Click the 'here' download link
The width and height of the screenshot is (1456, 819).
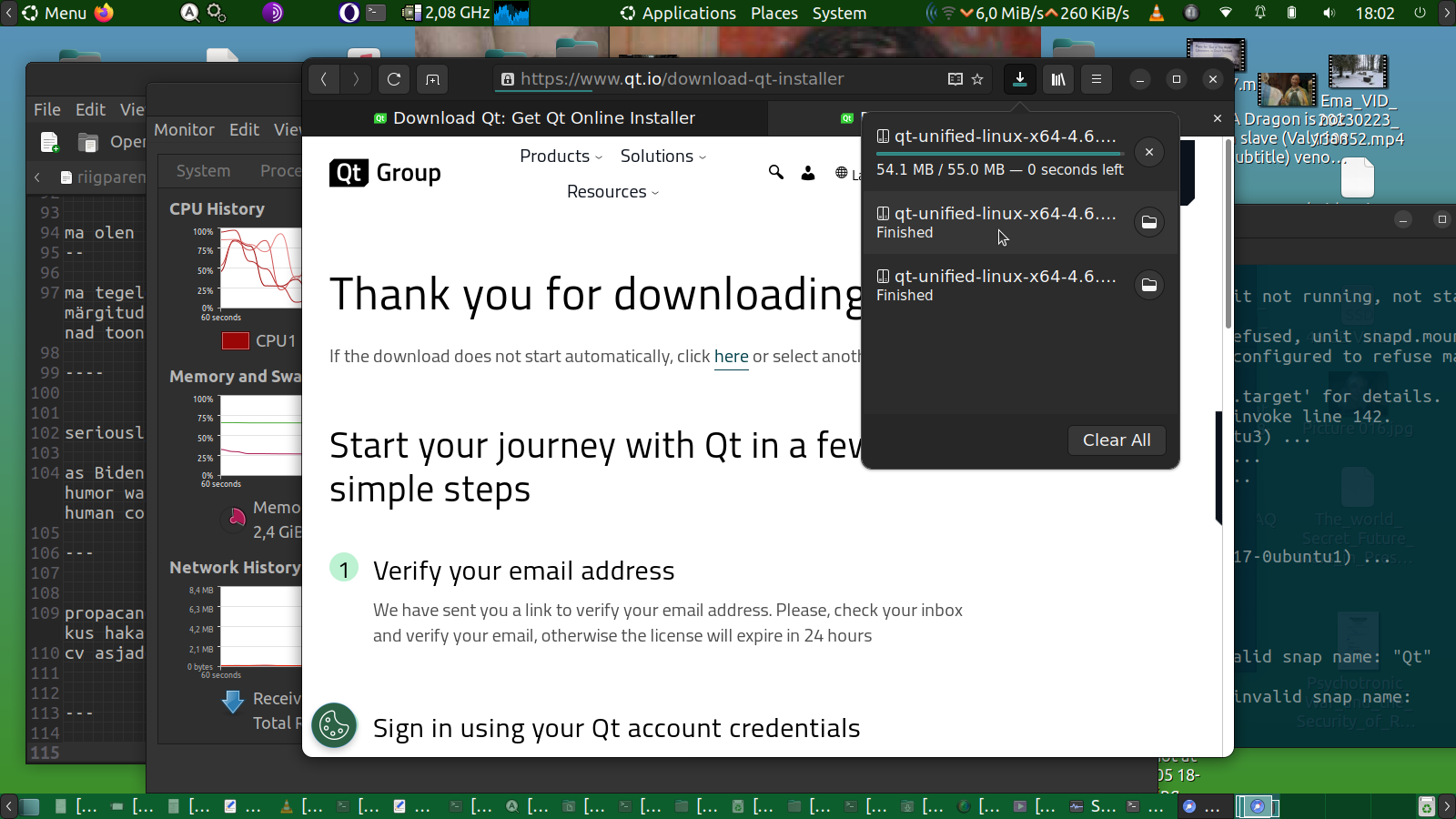[x=732, y=357]
